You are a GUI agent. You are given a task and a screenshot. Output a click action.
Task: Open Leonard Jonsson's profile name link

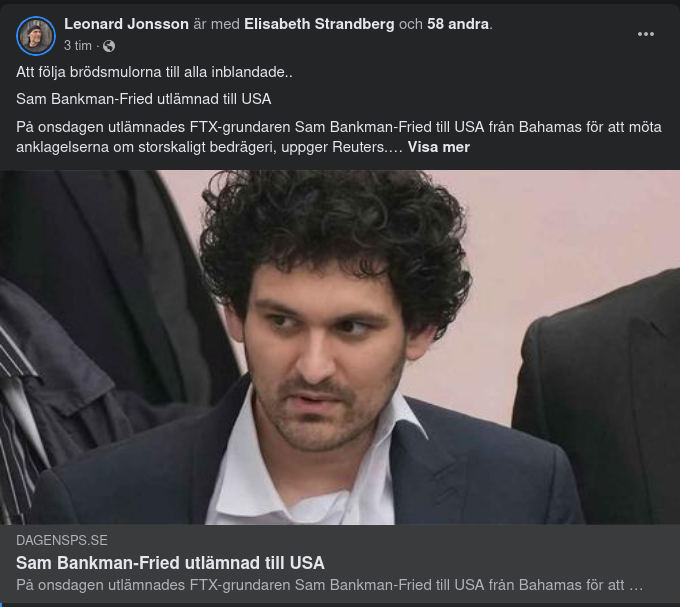click(126, 24)
